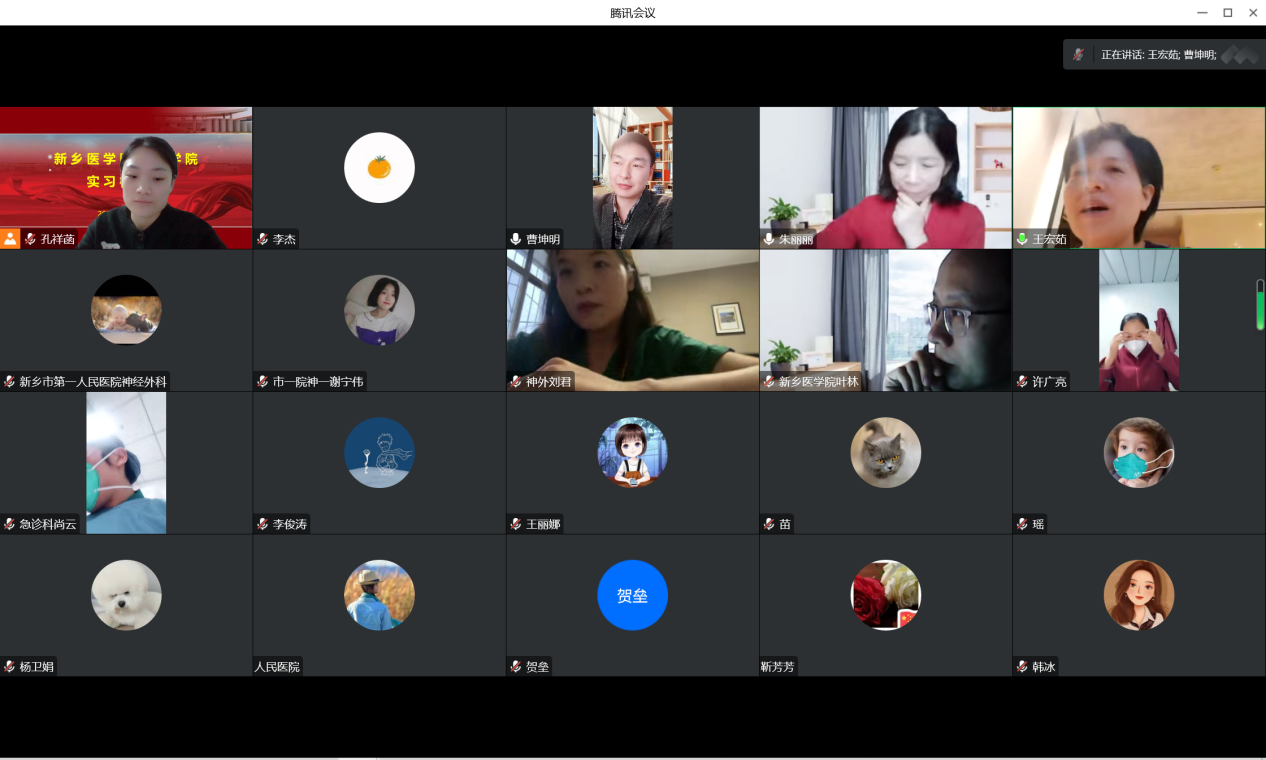This screenshot has height=760, width=1266.
Task: Click the 人民医院 participant name label
Action: 277,666
